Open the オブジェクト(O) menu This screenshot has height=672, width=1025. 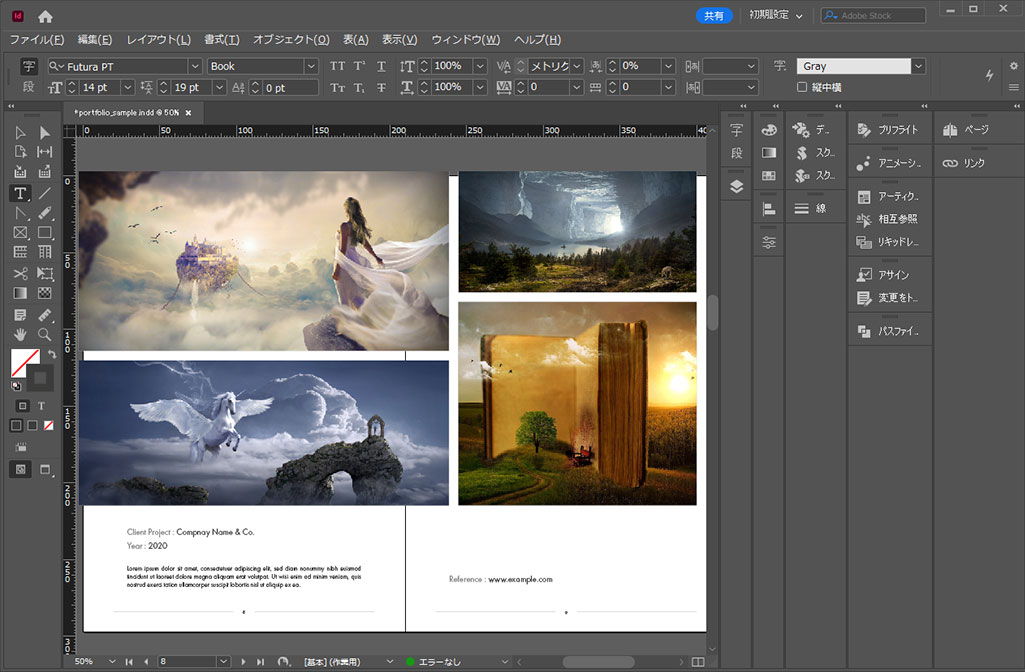[290, 40]
